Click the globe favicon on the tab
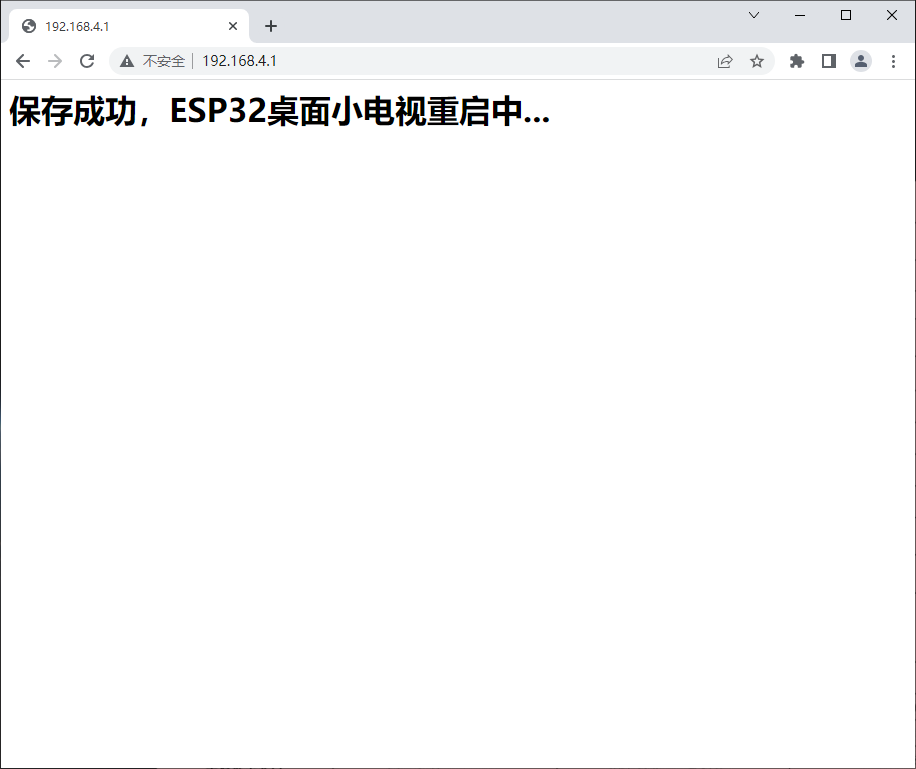 click(29, 26)
